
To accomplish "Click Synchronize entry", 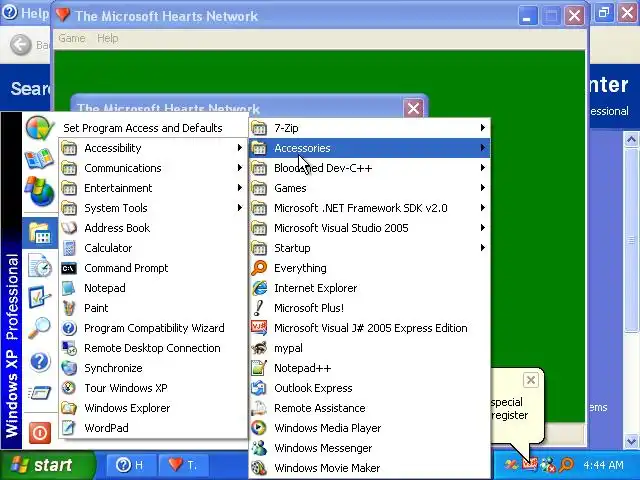I will 153,368.
